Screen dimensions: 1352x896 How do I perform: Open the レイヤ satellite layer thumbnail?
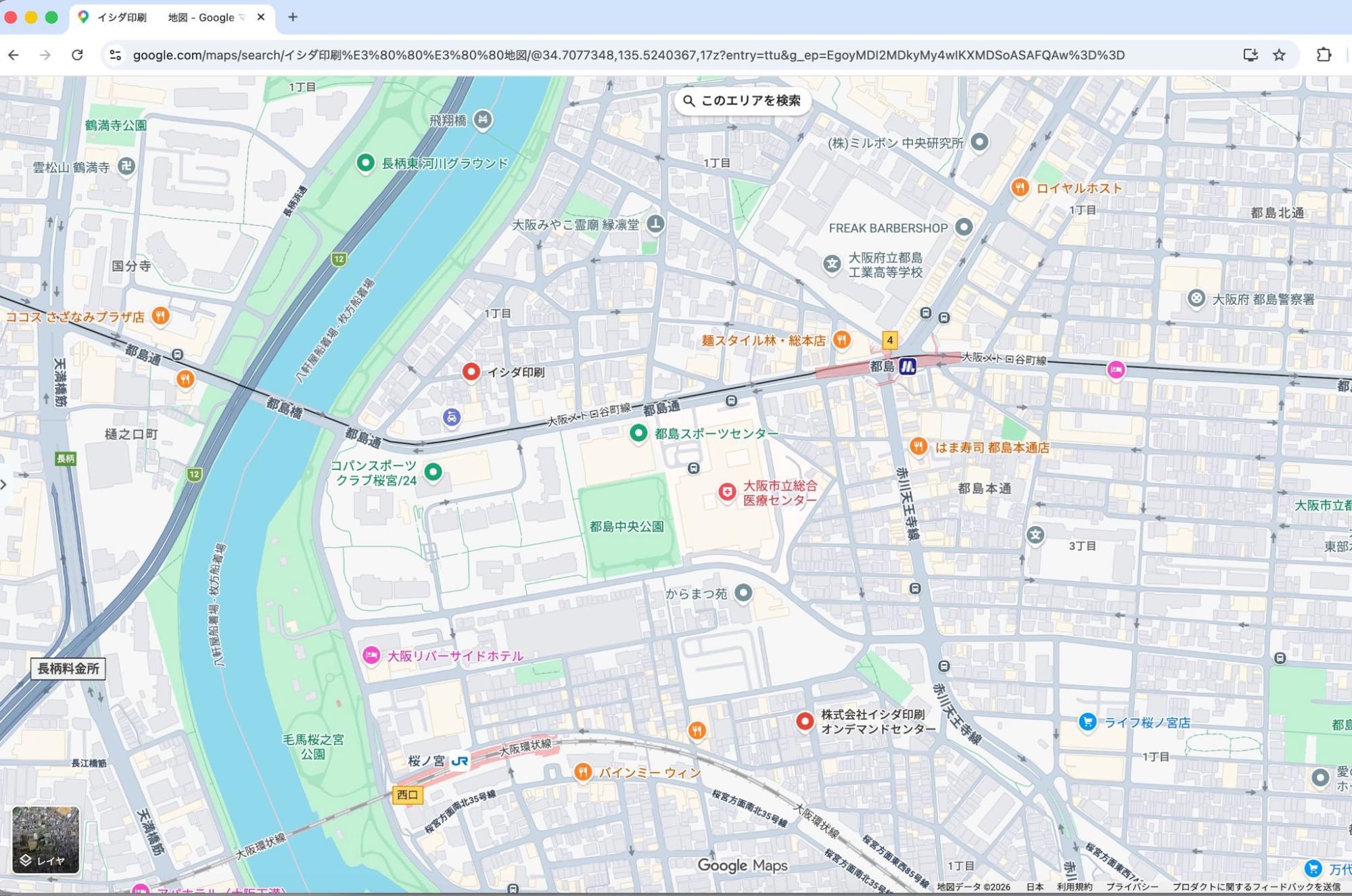pyautogui.click(x=45, y=839)
